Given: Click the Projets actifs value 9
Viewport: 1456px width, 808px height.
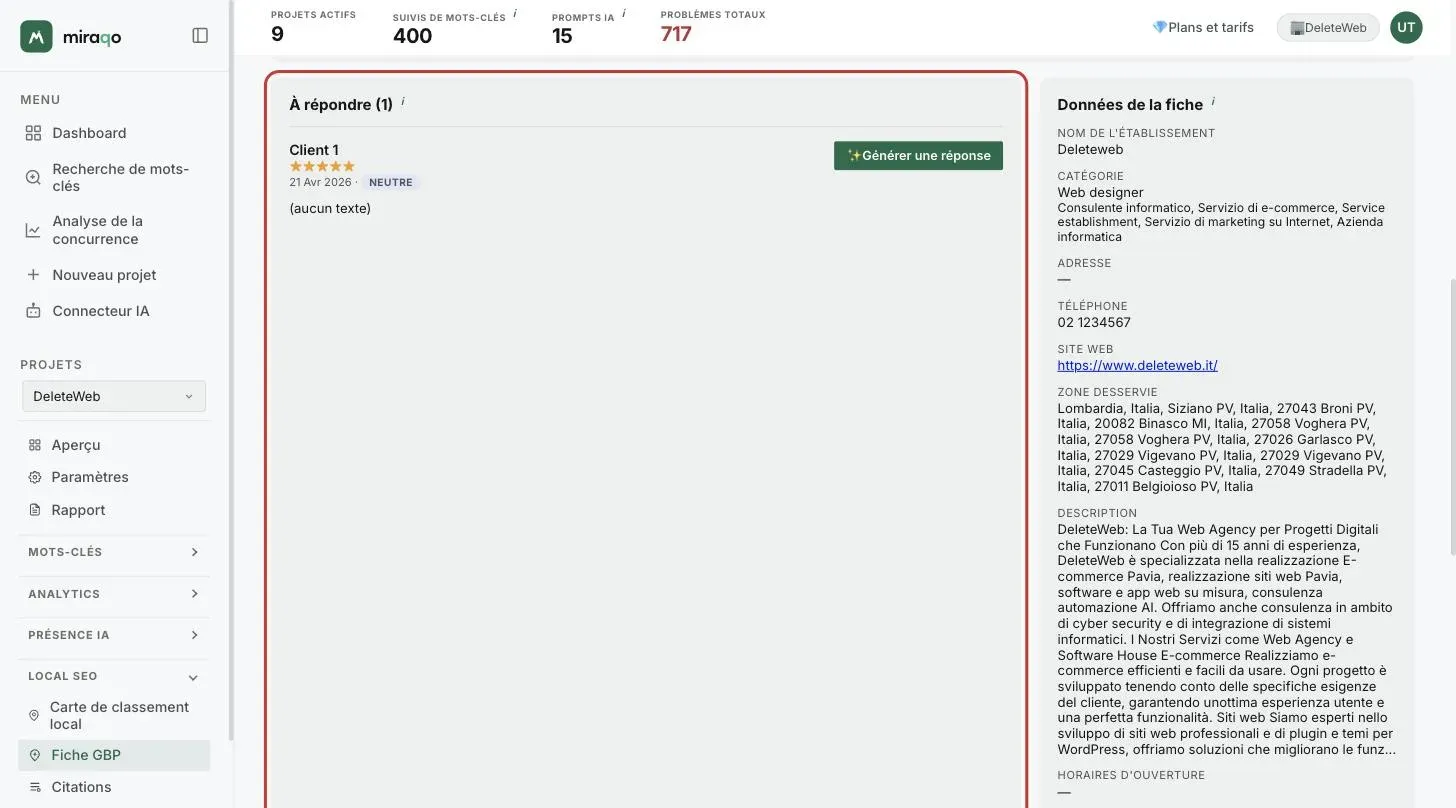Looking at the screenshot, I should point(277,34).
